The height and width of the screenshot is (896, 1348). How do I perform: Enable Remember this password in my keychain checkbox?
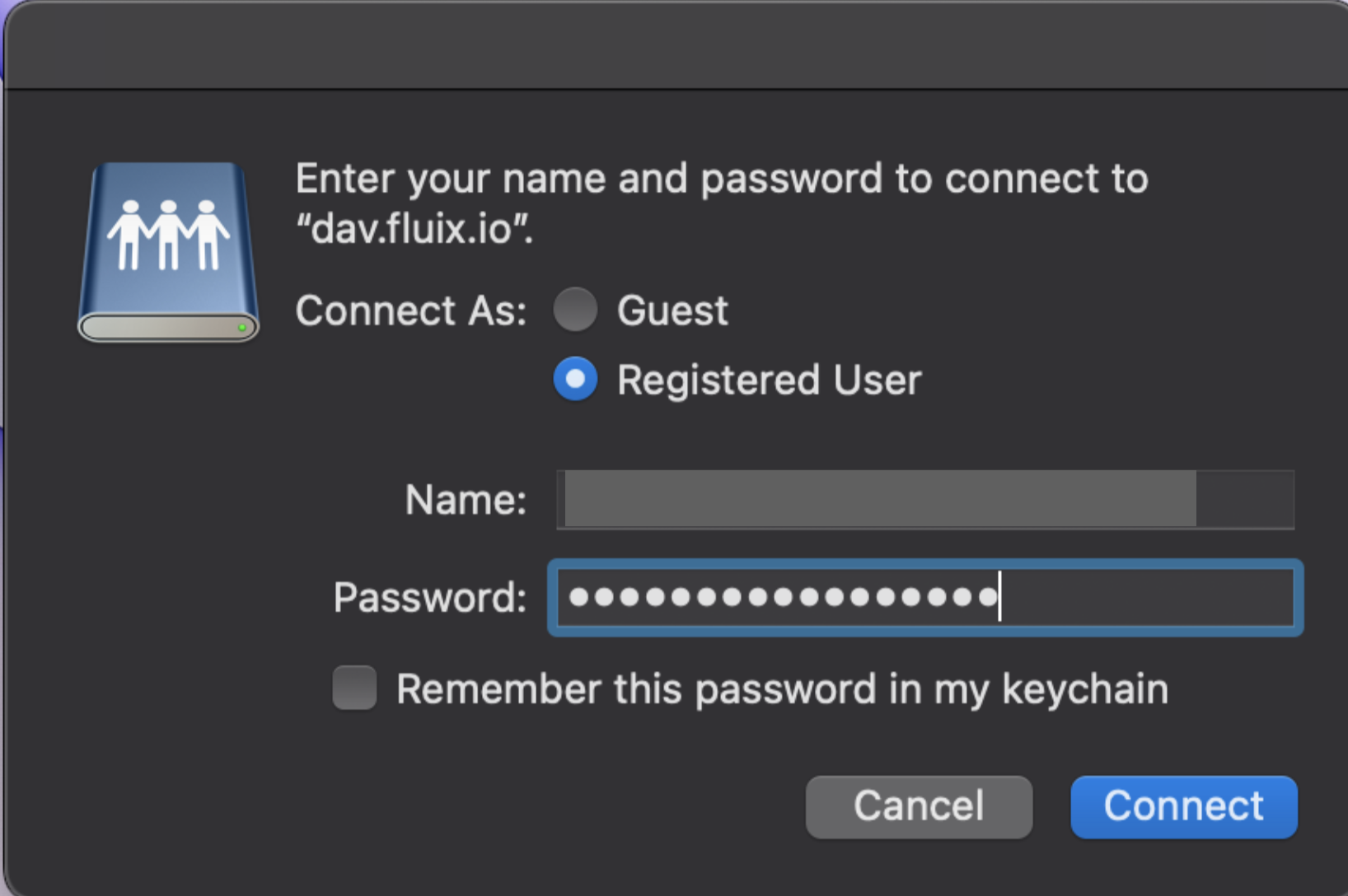[x=354, y=688]
